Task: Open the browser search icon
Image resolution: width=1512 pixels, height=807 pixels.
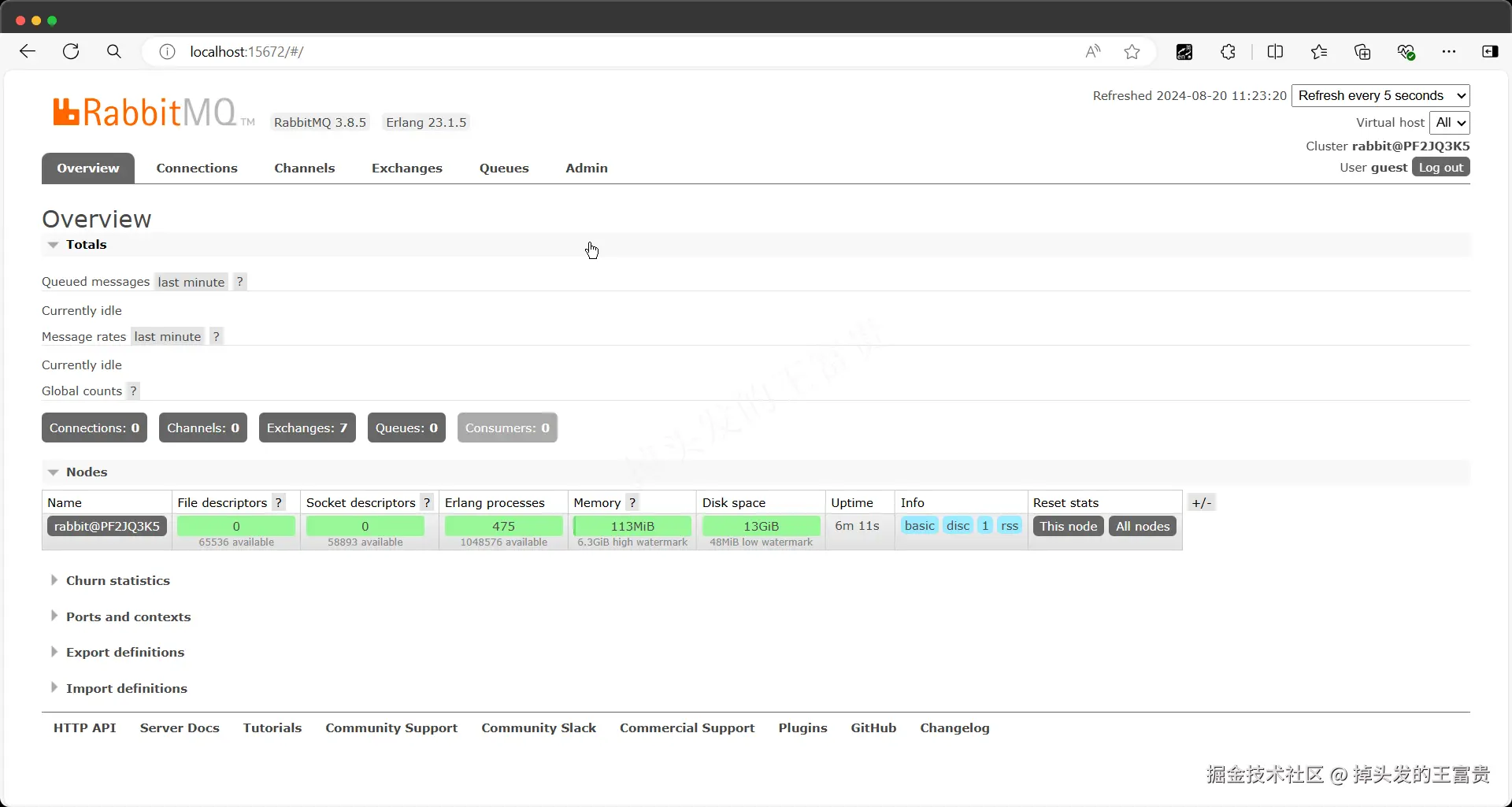Action: click(x=114, y=52)
